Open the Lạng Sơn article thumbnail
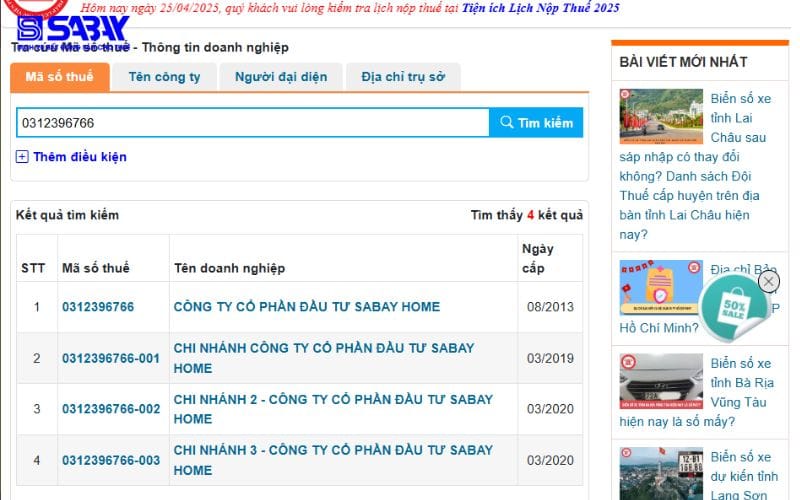This screenshot has width=800, height=500. point(661,473)
